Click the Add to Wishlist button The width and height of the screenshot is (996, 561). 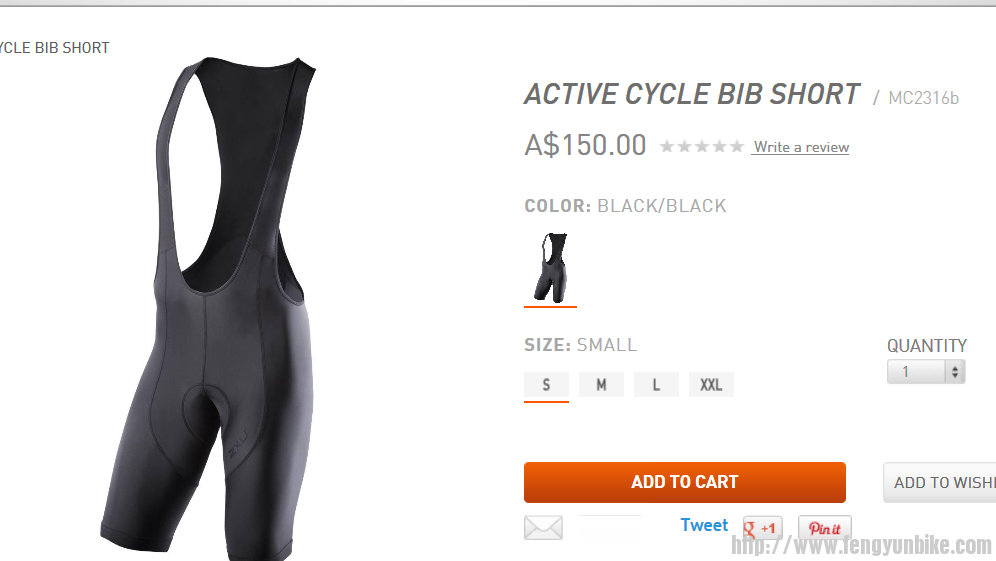pyautogui.click(x=940, y=483)
